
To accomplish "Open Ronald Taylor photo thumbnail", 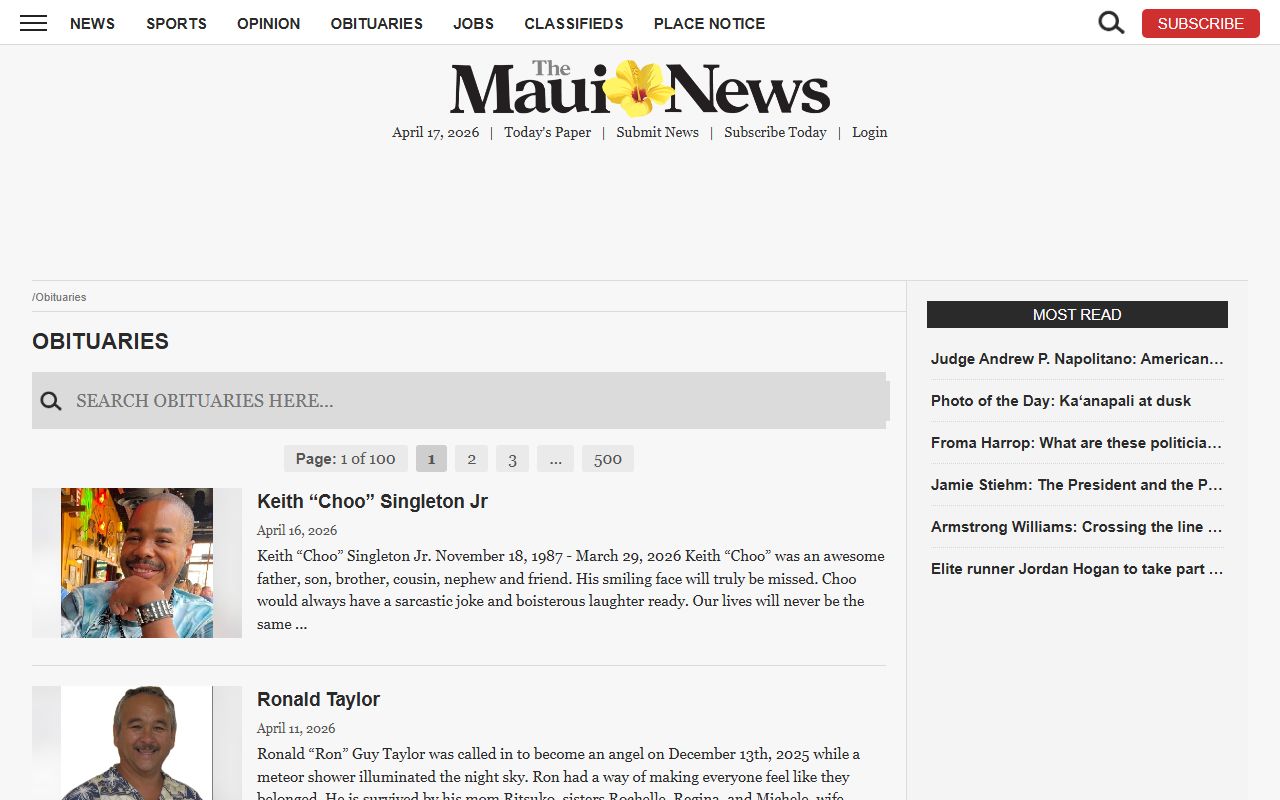I will pos(137,743).
